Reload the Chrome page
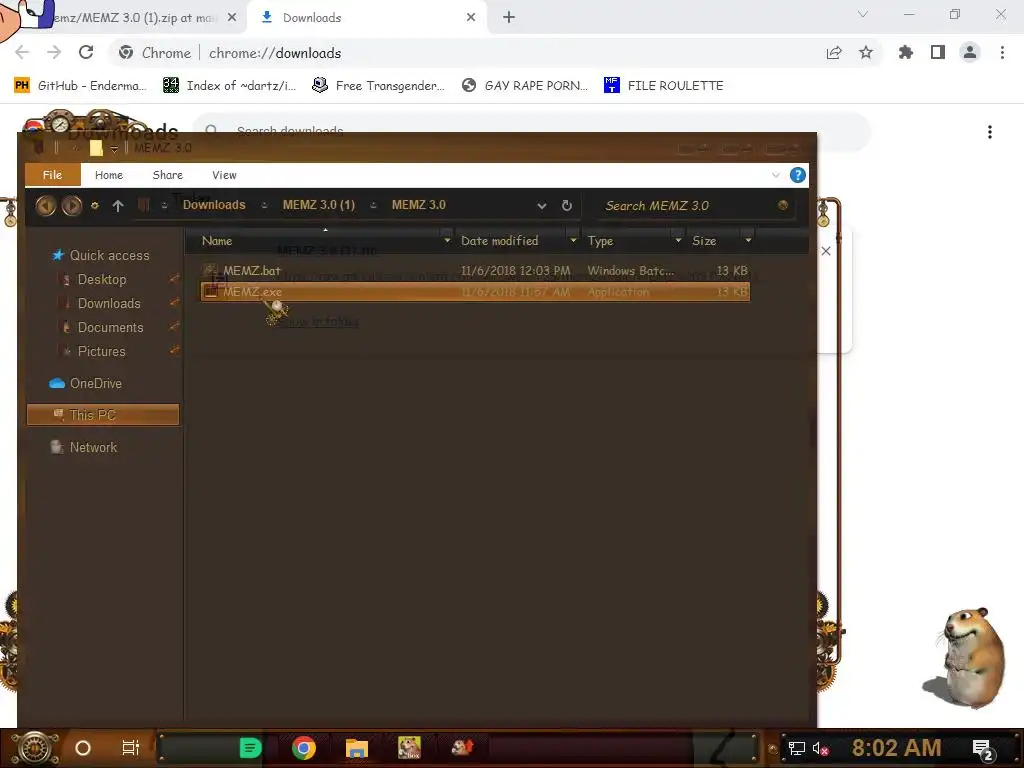The image size is (1024, 768). tap(86, 52)
